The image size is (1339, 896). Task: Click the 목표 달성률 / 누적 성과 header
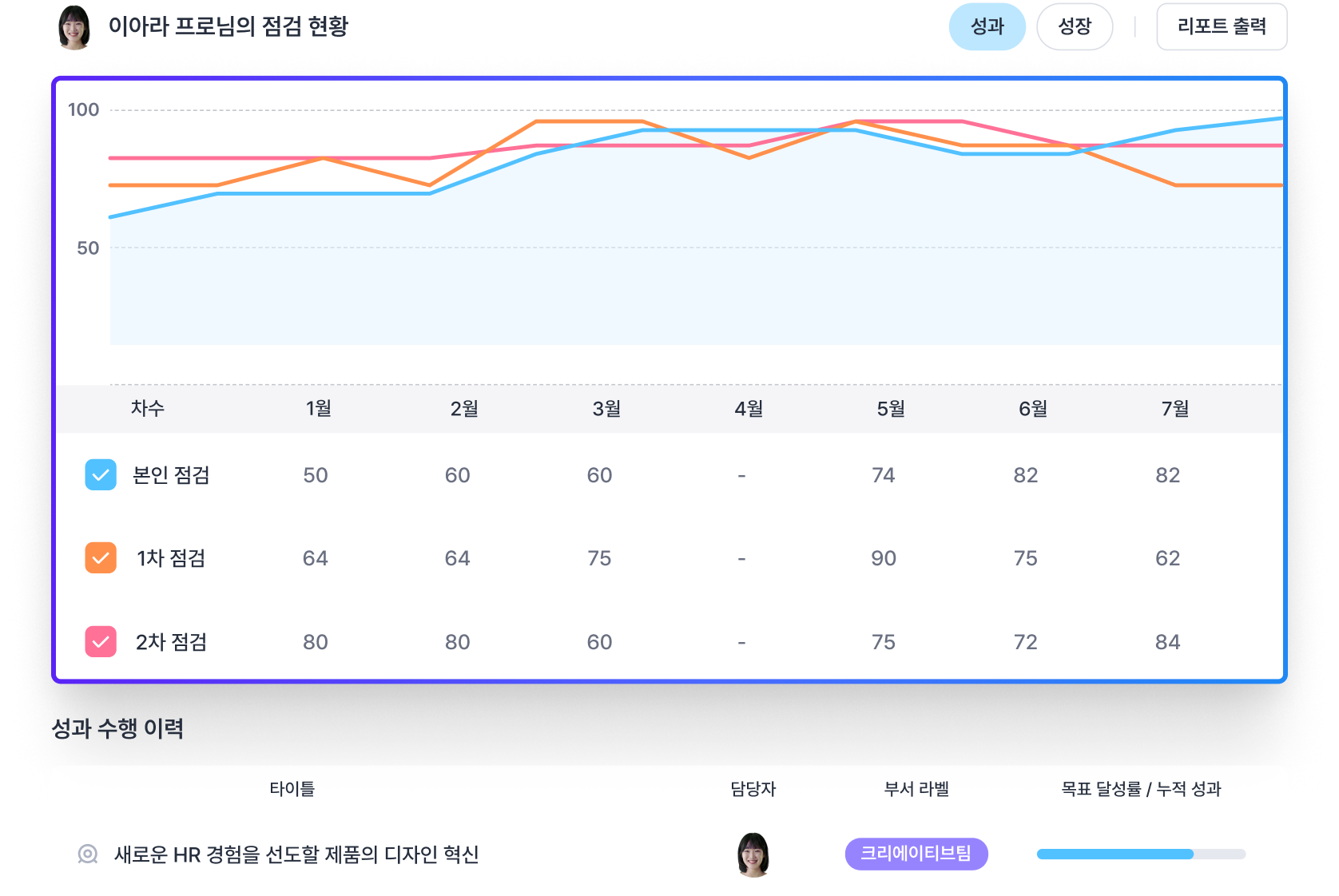(1140, 789)
